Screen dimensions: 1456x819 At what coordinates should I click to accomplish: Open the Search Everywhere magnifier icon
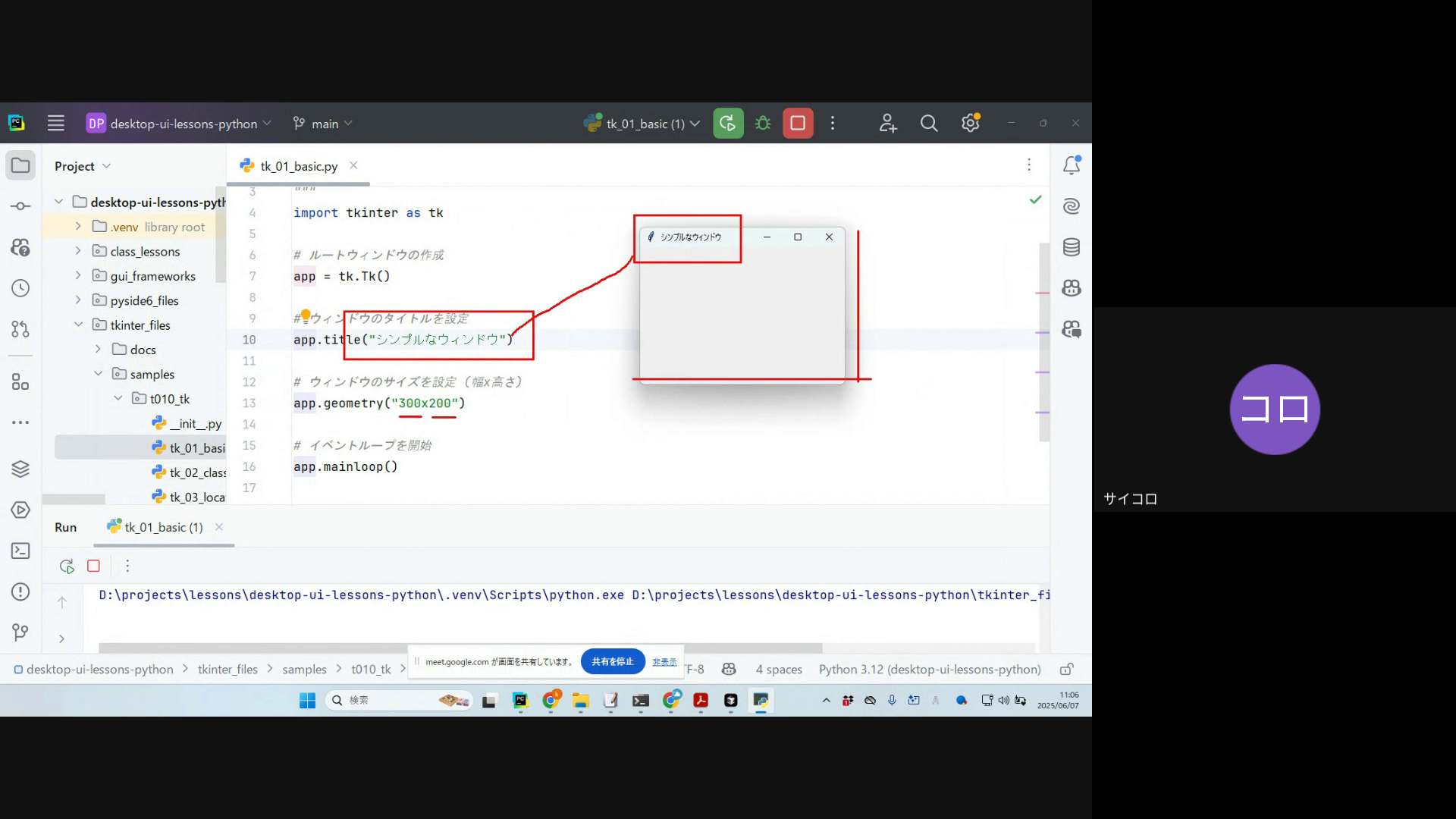(928, 124)
